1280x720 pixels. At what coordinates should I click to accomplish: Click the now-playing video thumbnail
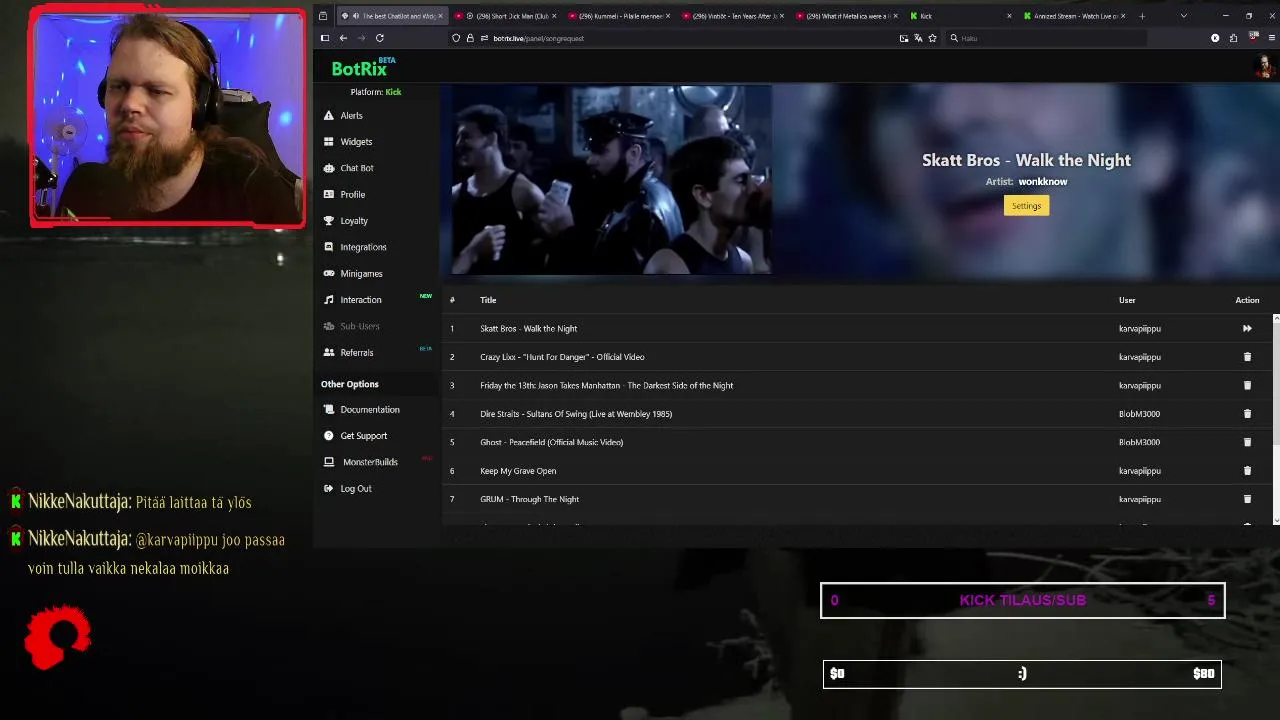click(611, 180)
